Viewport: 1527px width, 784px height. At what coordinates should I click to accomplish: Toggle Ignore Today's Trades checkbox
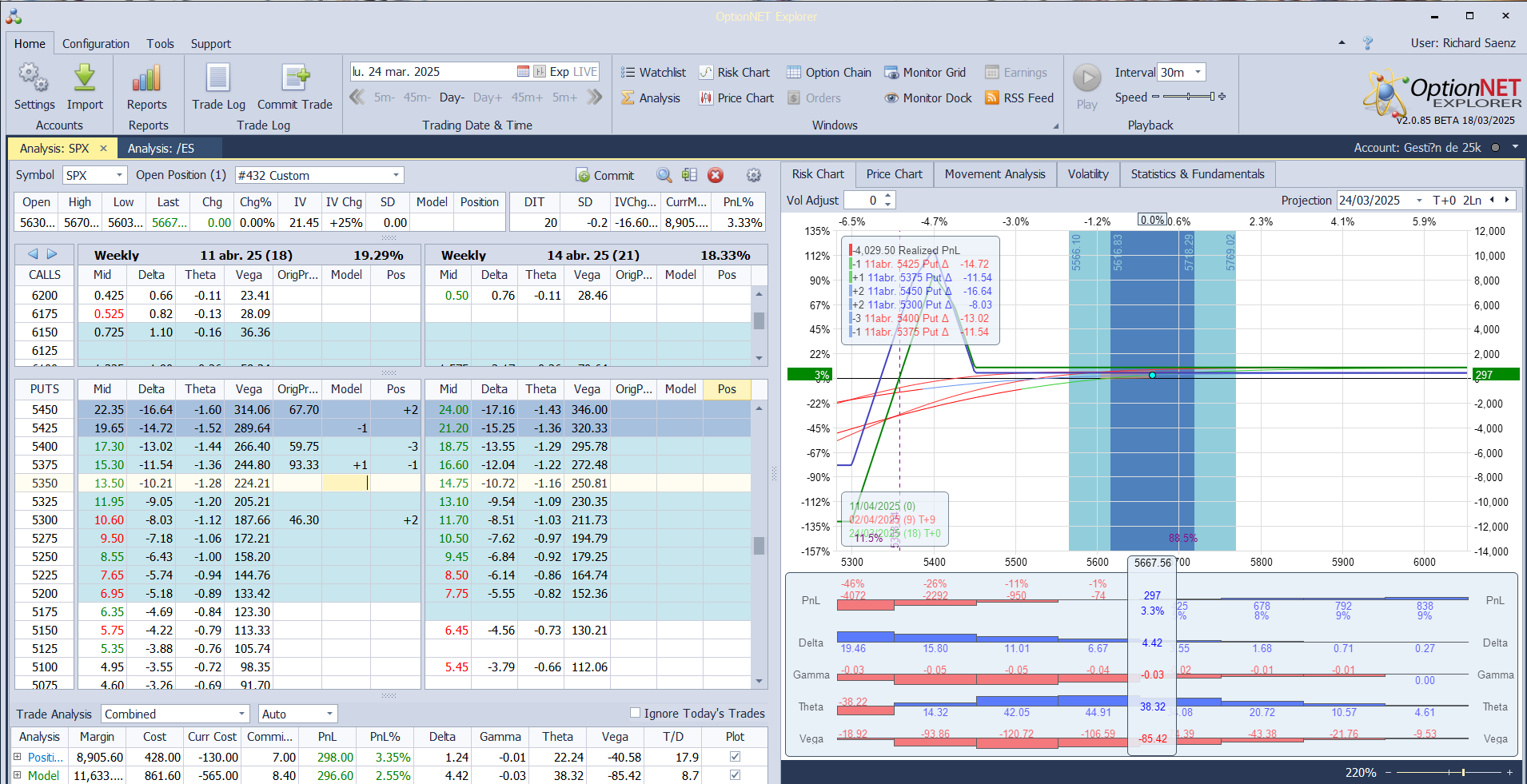coord(635,713)
